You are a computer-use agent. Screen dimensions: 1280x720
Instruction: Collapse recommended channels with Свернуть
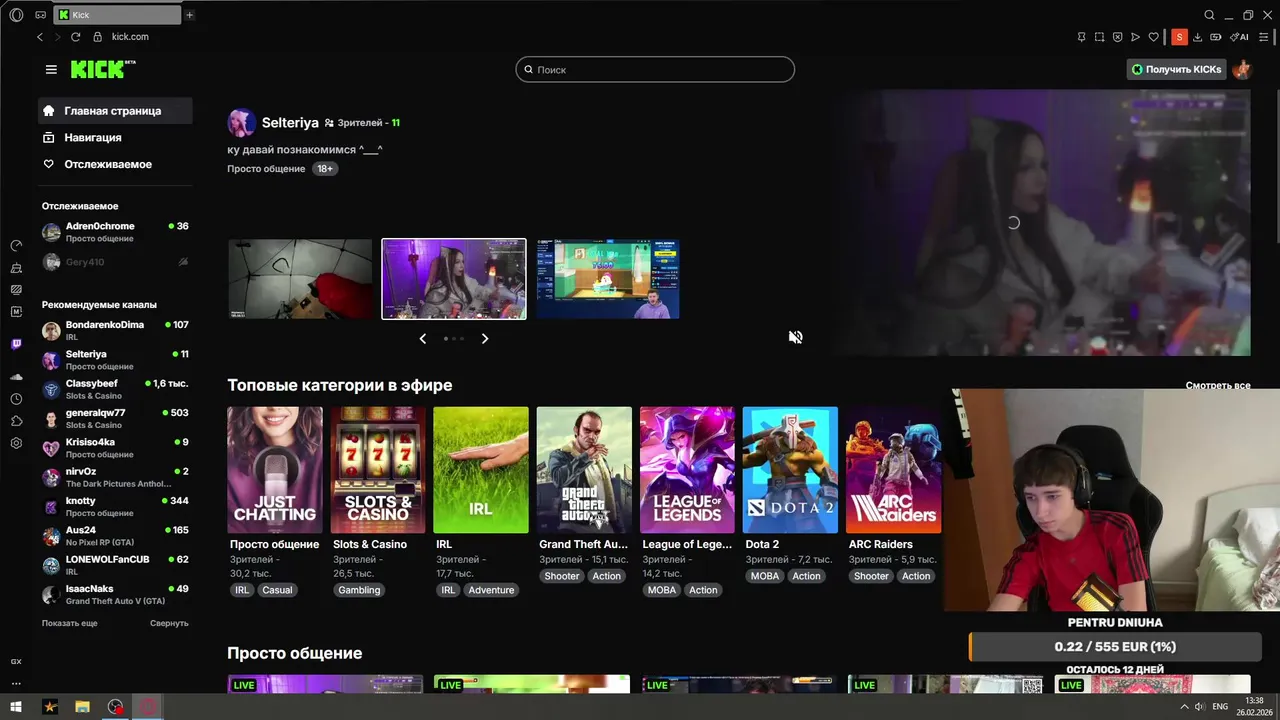pyautogui.click(x=169, y=623)
